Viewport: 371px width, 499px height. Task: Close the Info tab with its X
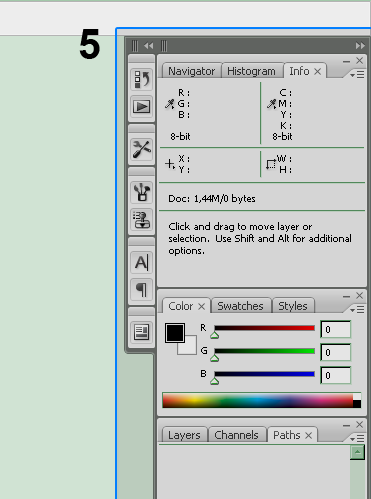318,71
